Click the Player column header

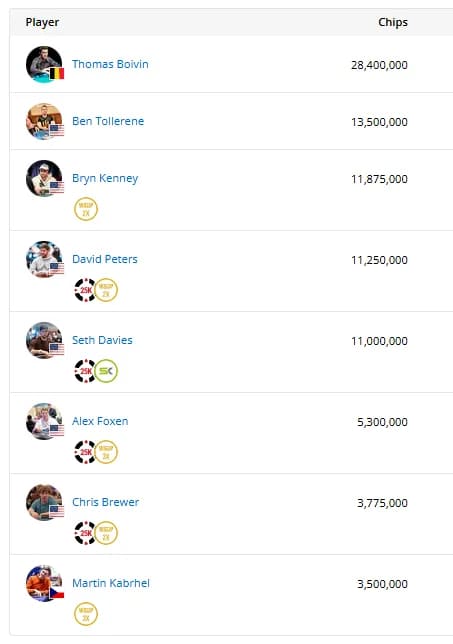click(x=42, y=22)
